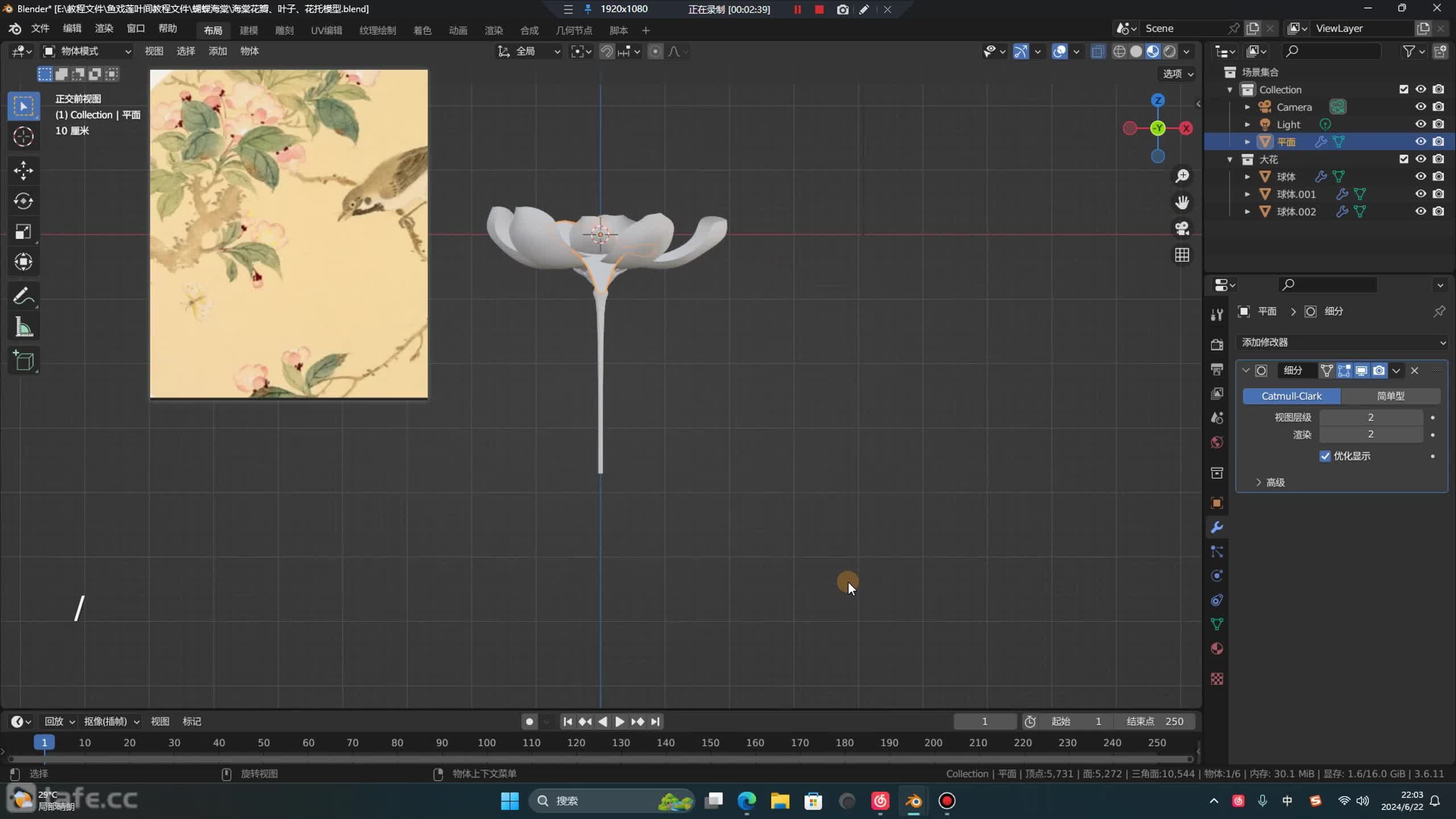Toggle camera view icon

(x=1182, y=228)
